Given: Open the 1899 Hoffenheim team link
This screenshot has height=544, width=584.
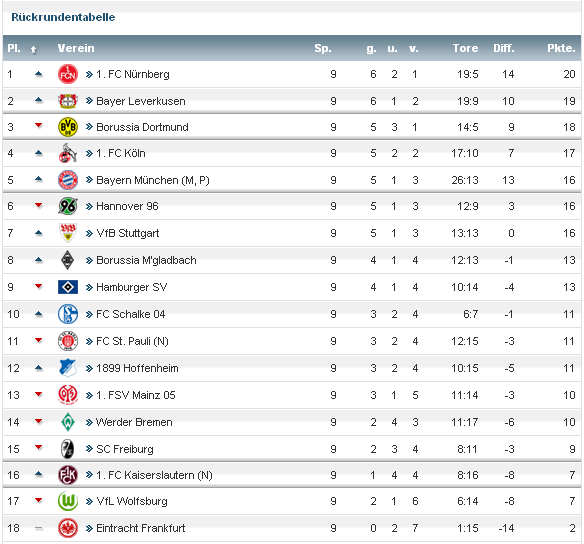Looking at the screenshot, I should (x=137, y=368).
